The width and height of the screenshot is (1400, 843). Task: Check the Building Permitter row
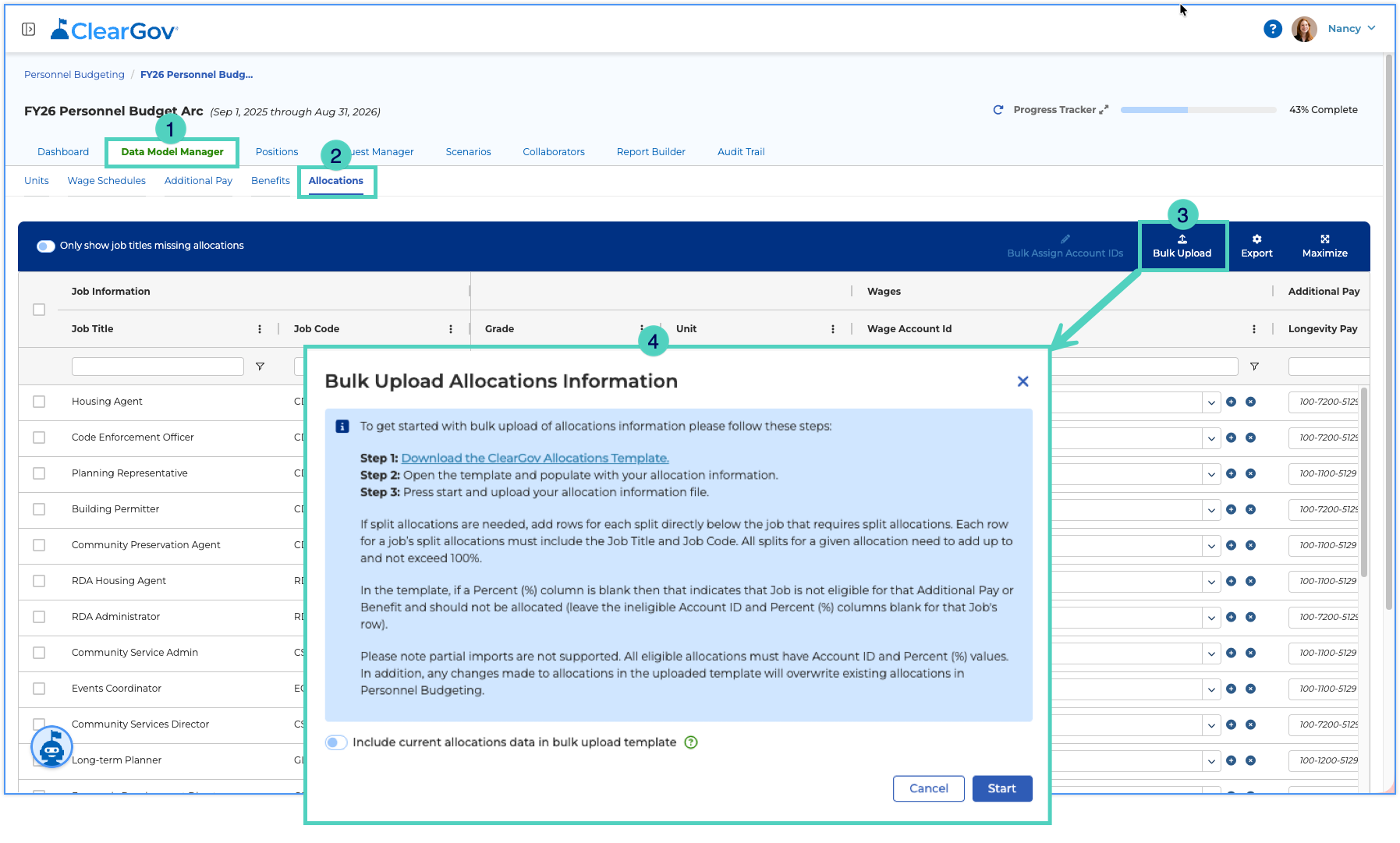pyautogui.click(x=39, y=509)
